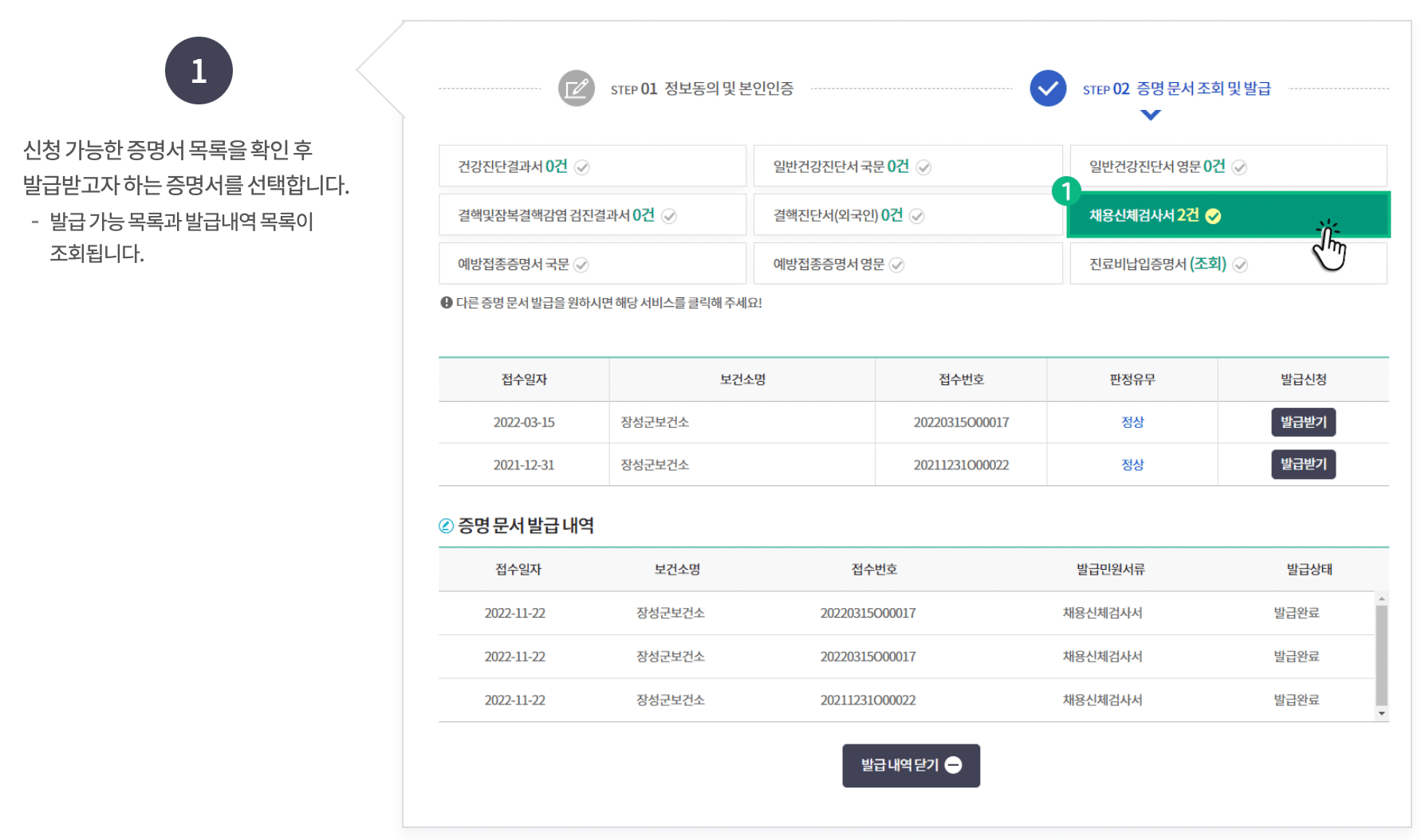Click 발급받기 for the 2022-03-15 record
The image size is (1425, 840).
(1303, 422)
